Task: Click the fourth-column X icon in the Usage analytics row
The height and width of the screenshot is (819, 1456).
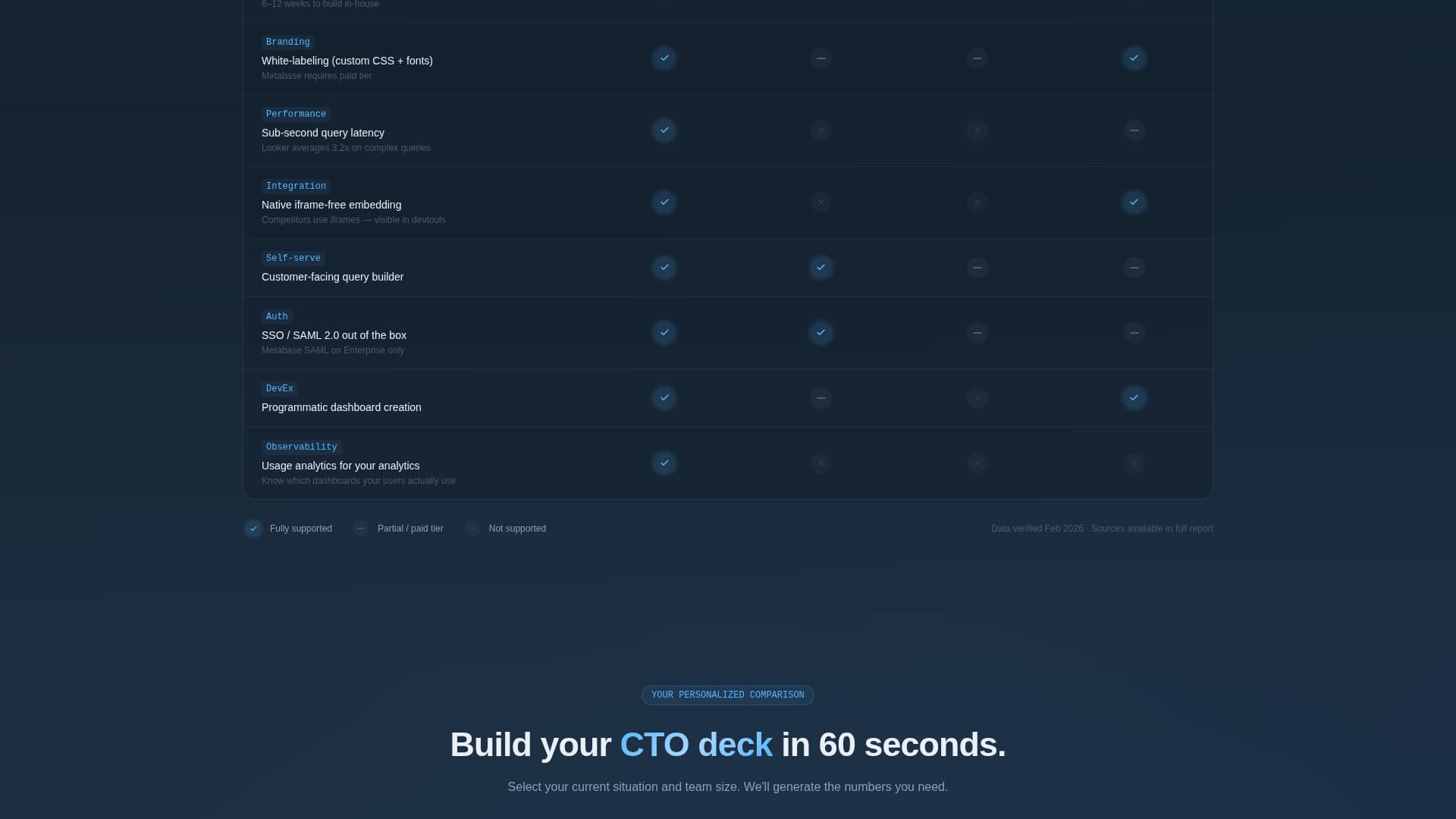Action: point(1134,463)
